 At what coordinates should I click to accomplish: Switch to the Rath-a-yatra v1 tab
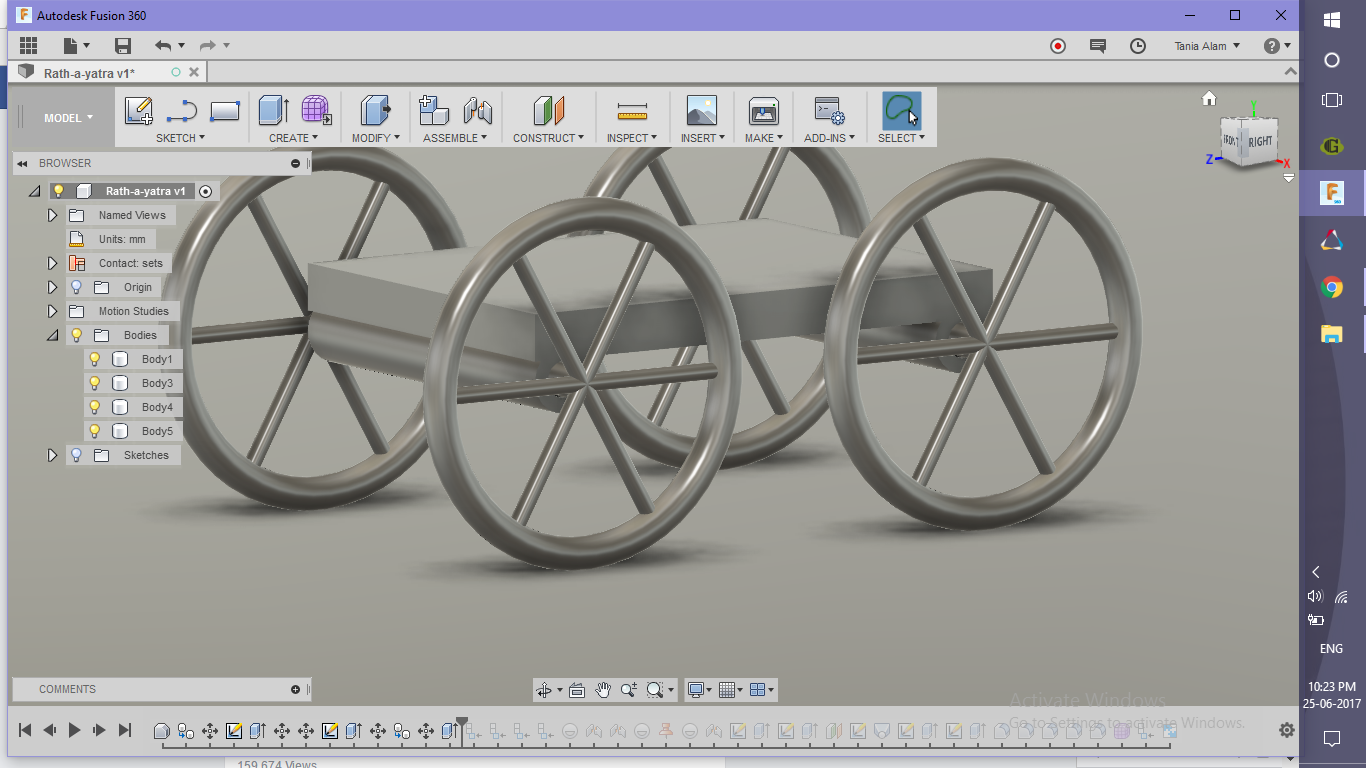[89, 73]
